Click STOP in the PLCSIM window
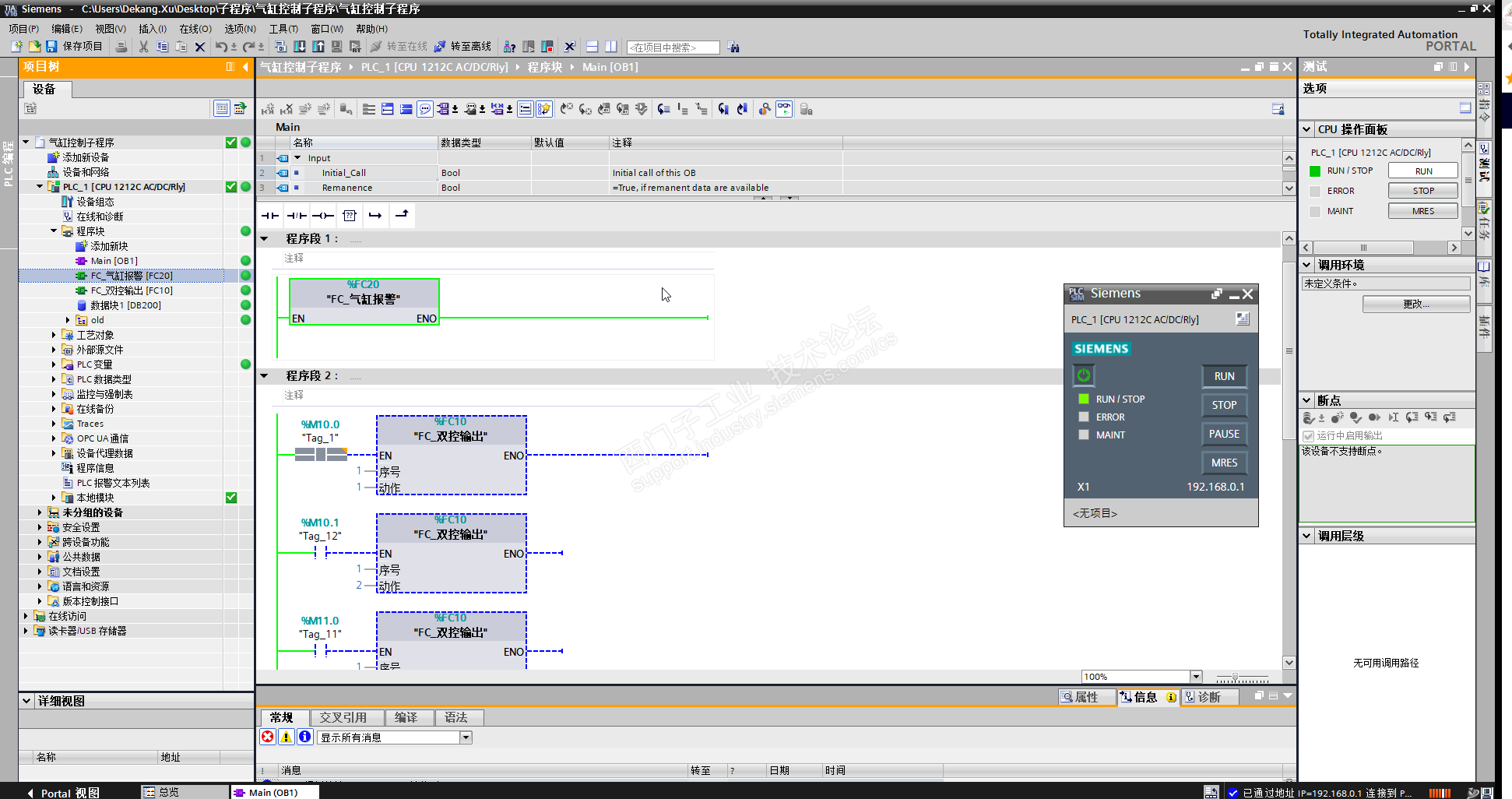Image resolution: width=1512 pixels, height=799 pixels. [x=1224, y=405]
